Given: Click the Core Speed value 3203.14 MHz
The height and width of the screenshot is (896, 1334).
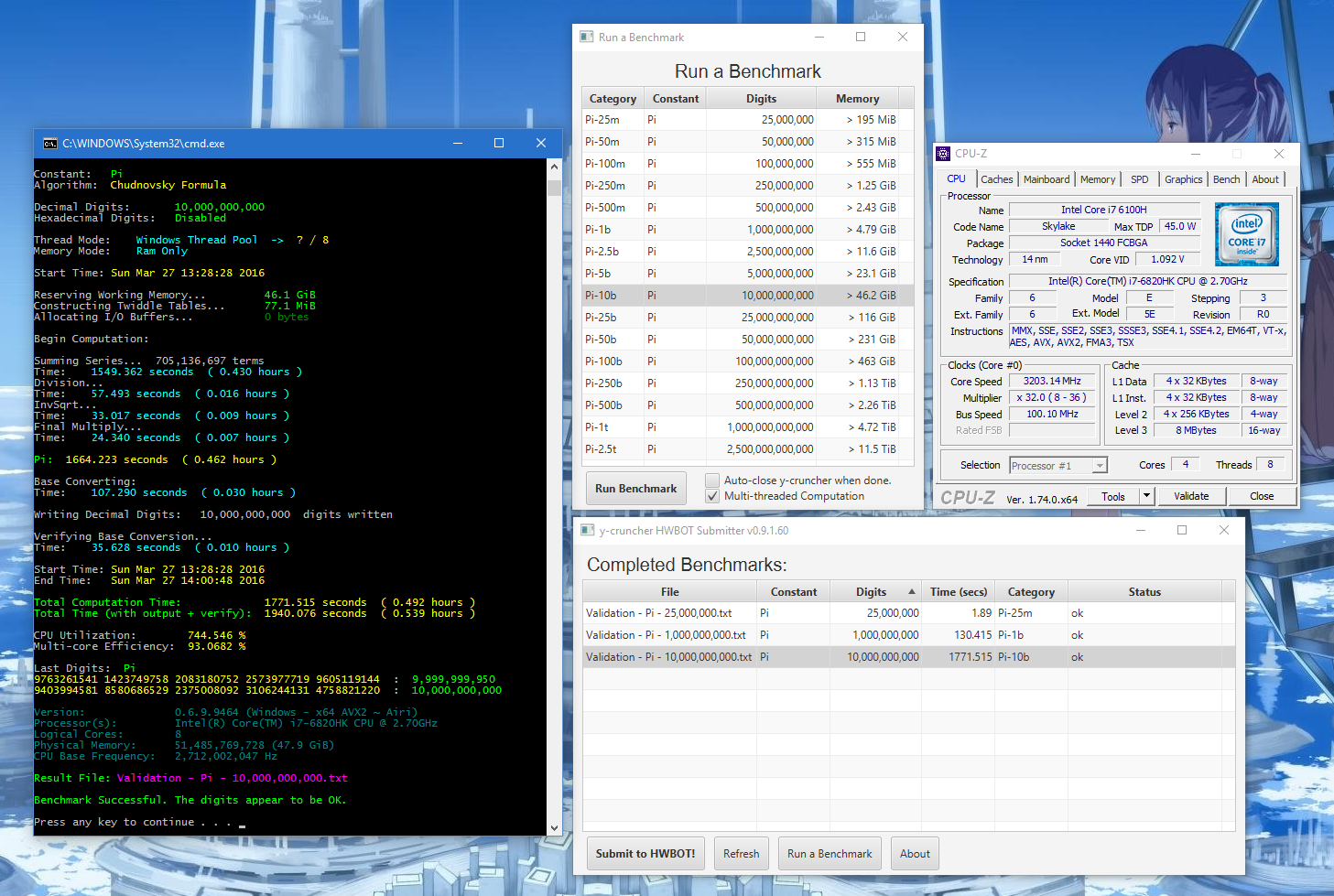Looking at the screenshot, I should (1052, 381).
